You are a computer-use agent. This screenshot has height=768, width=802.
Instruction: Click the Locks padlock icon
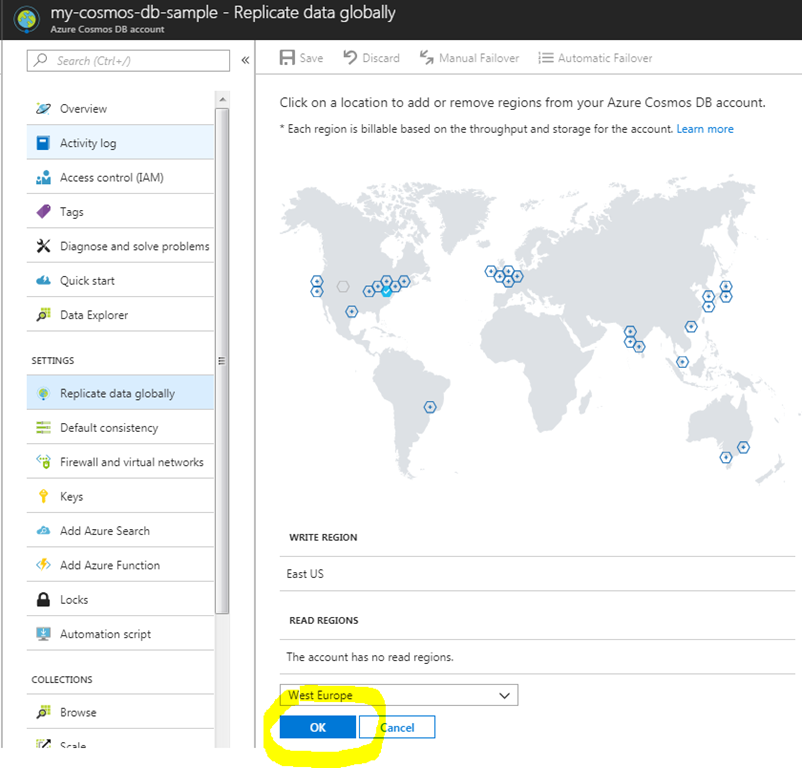click(43, 600)
